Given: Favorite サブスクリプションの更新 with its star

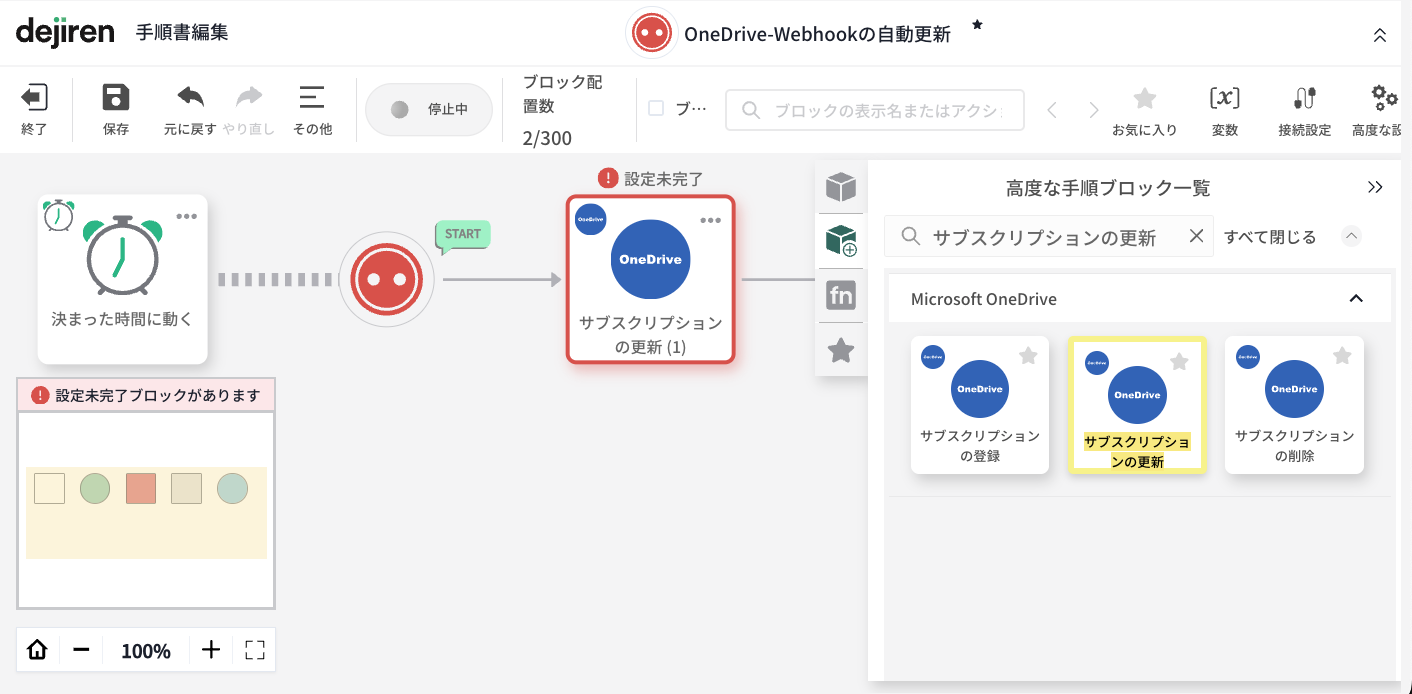Looking at the screenshot, I should (x=1179, y=361).
